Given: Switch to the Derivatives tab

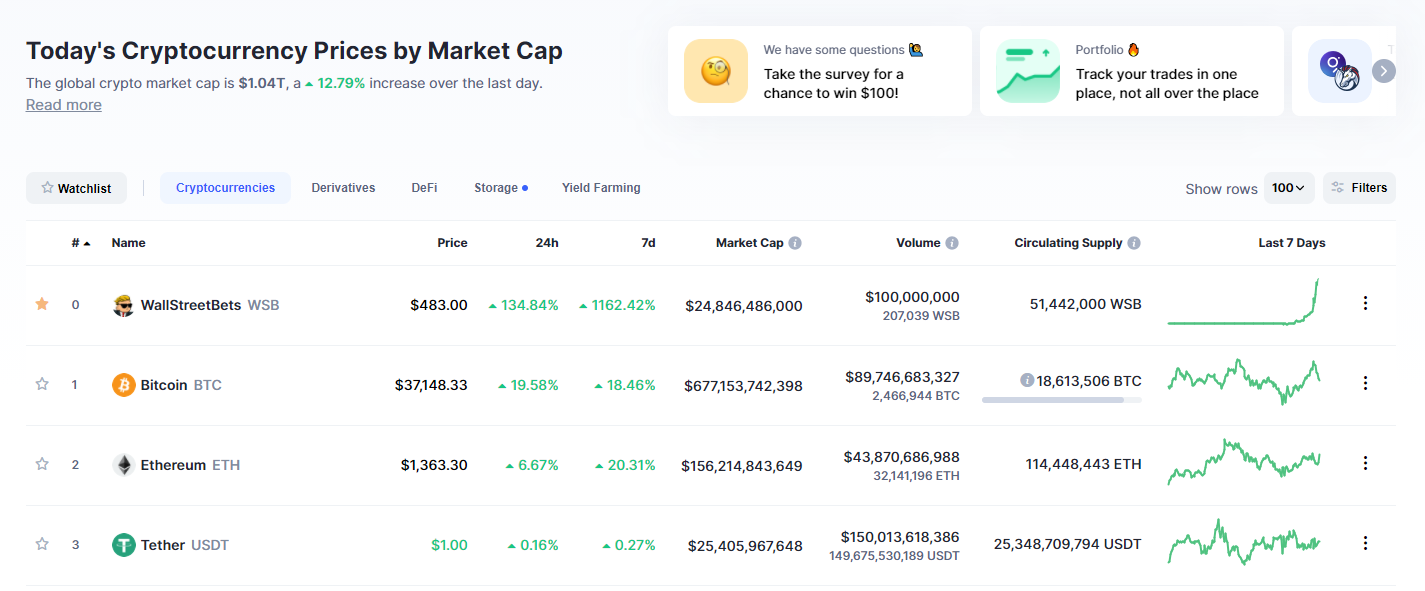Looking at the screenshot, I should (343, 188).
